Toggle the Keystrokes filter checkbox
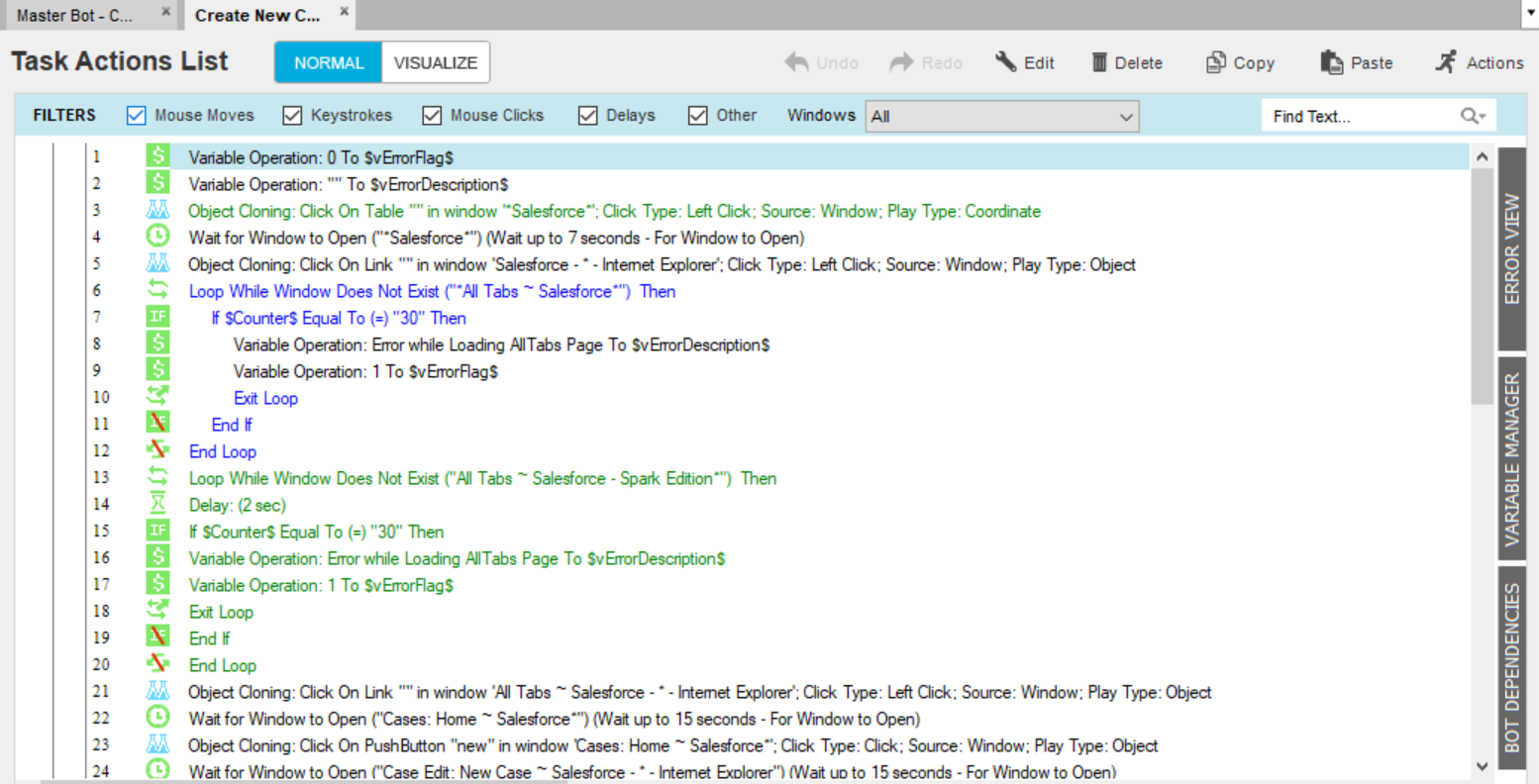1539x784 pixels. (292, 116)
